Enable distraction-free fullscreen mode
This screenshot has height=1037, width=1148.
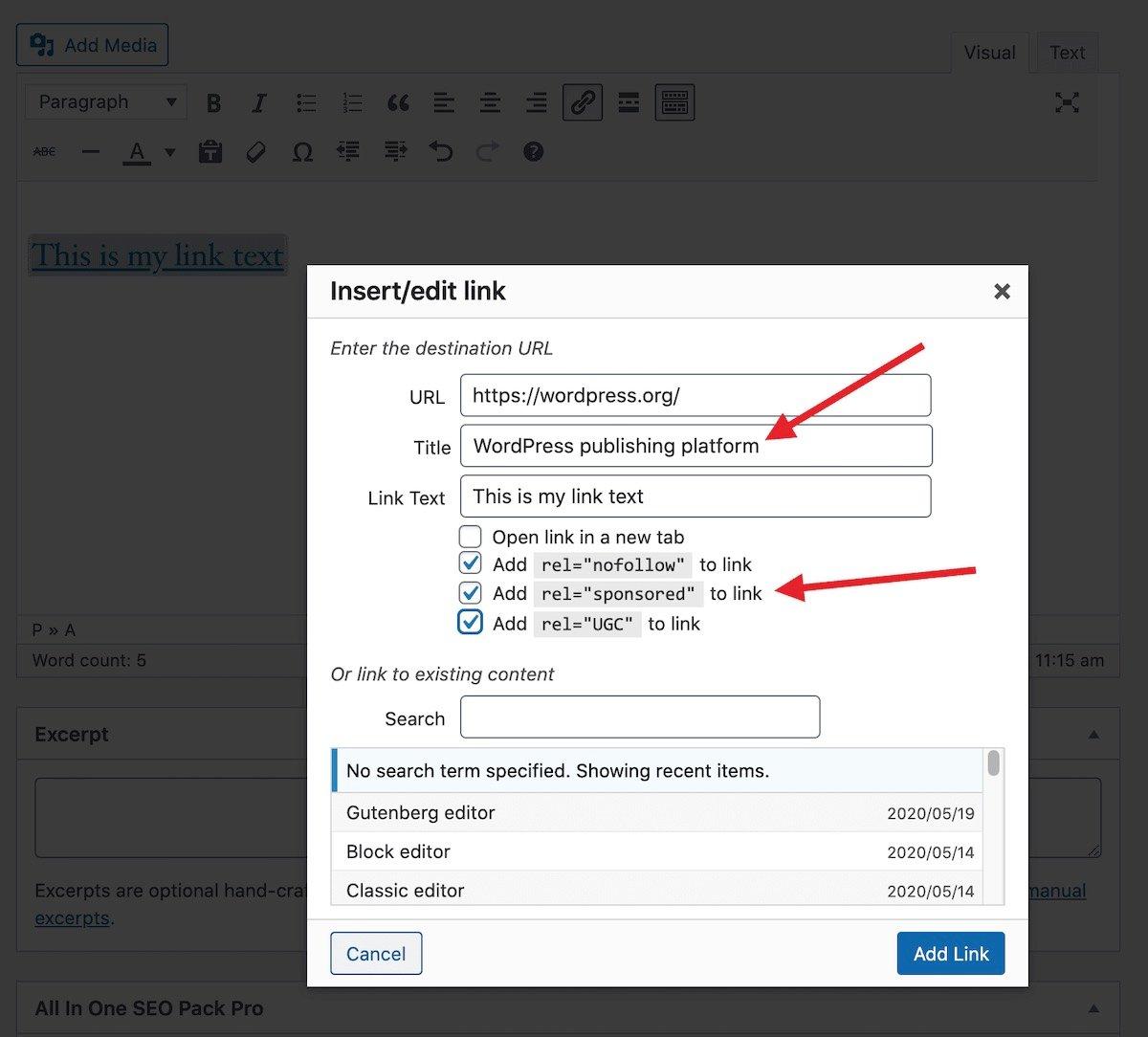[x=1067, y=102]
